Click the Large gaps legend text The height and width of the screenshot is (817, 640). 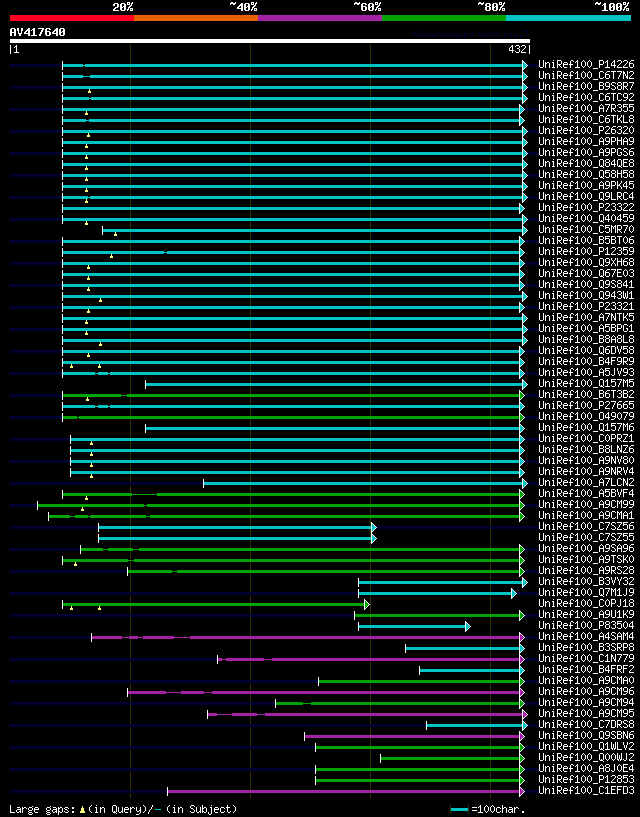click(44, 809)
